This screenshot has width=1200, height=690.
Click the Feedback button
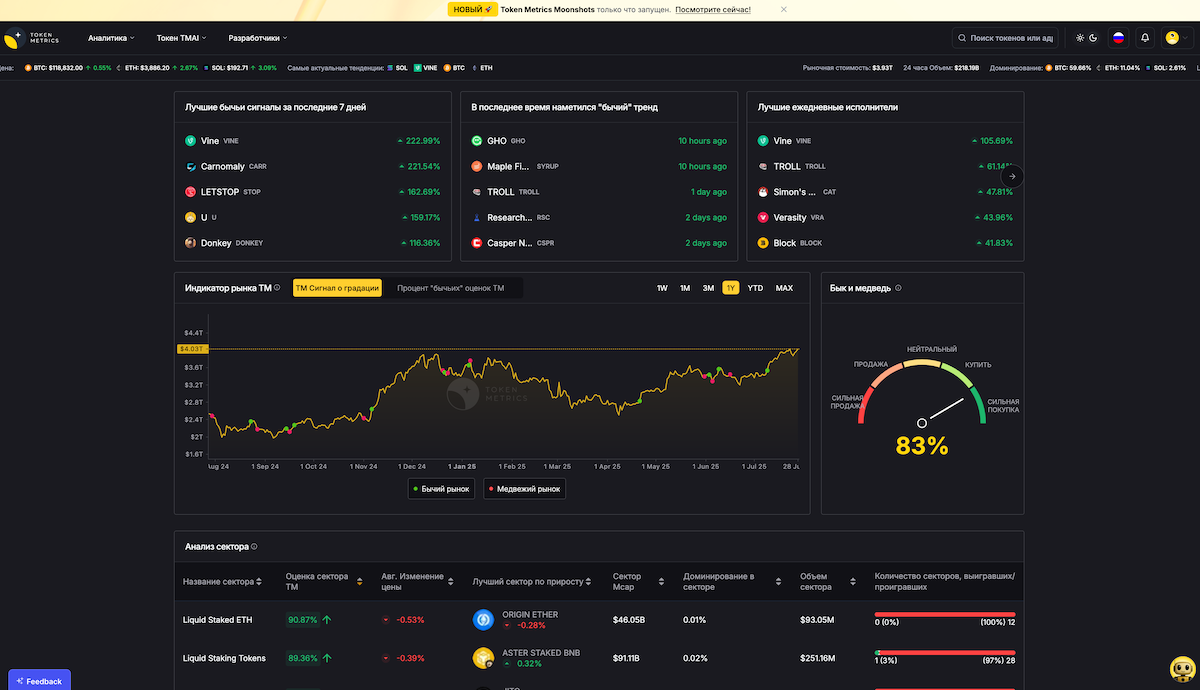[39, 681]
